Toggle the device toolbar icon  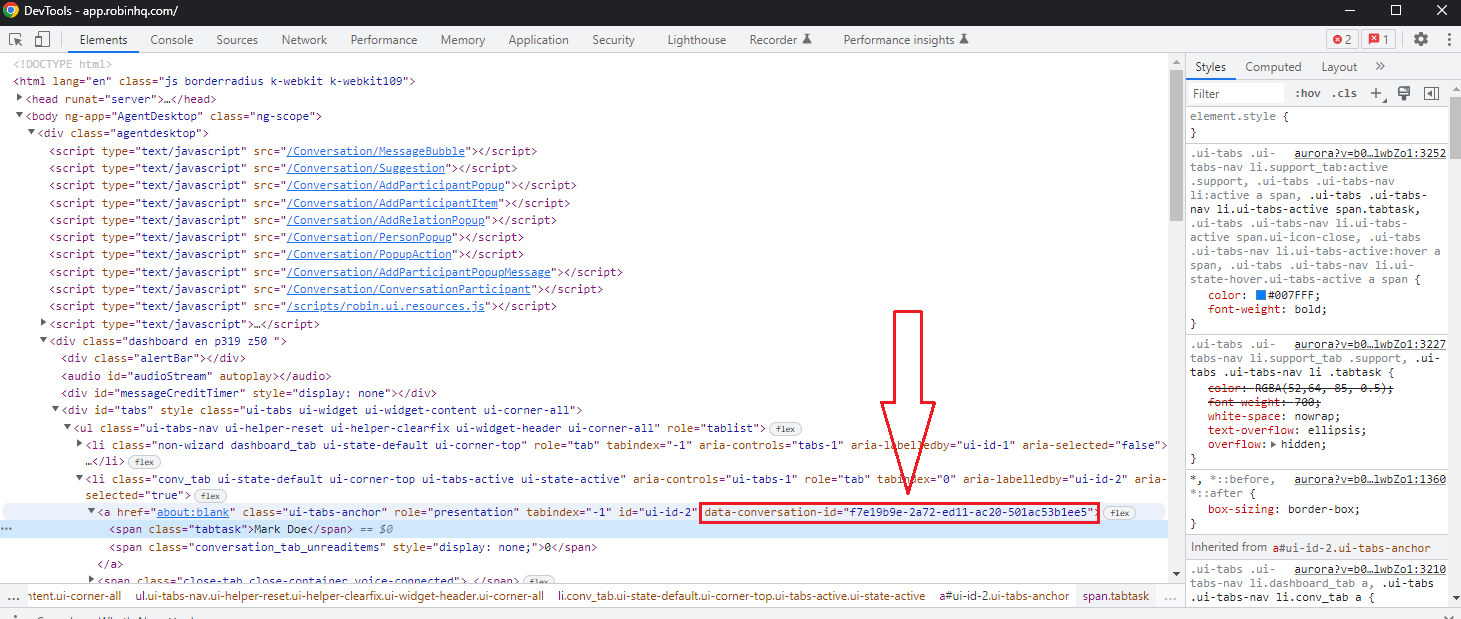[x=42, y=40]
